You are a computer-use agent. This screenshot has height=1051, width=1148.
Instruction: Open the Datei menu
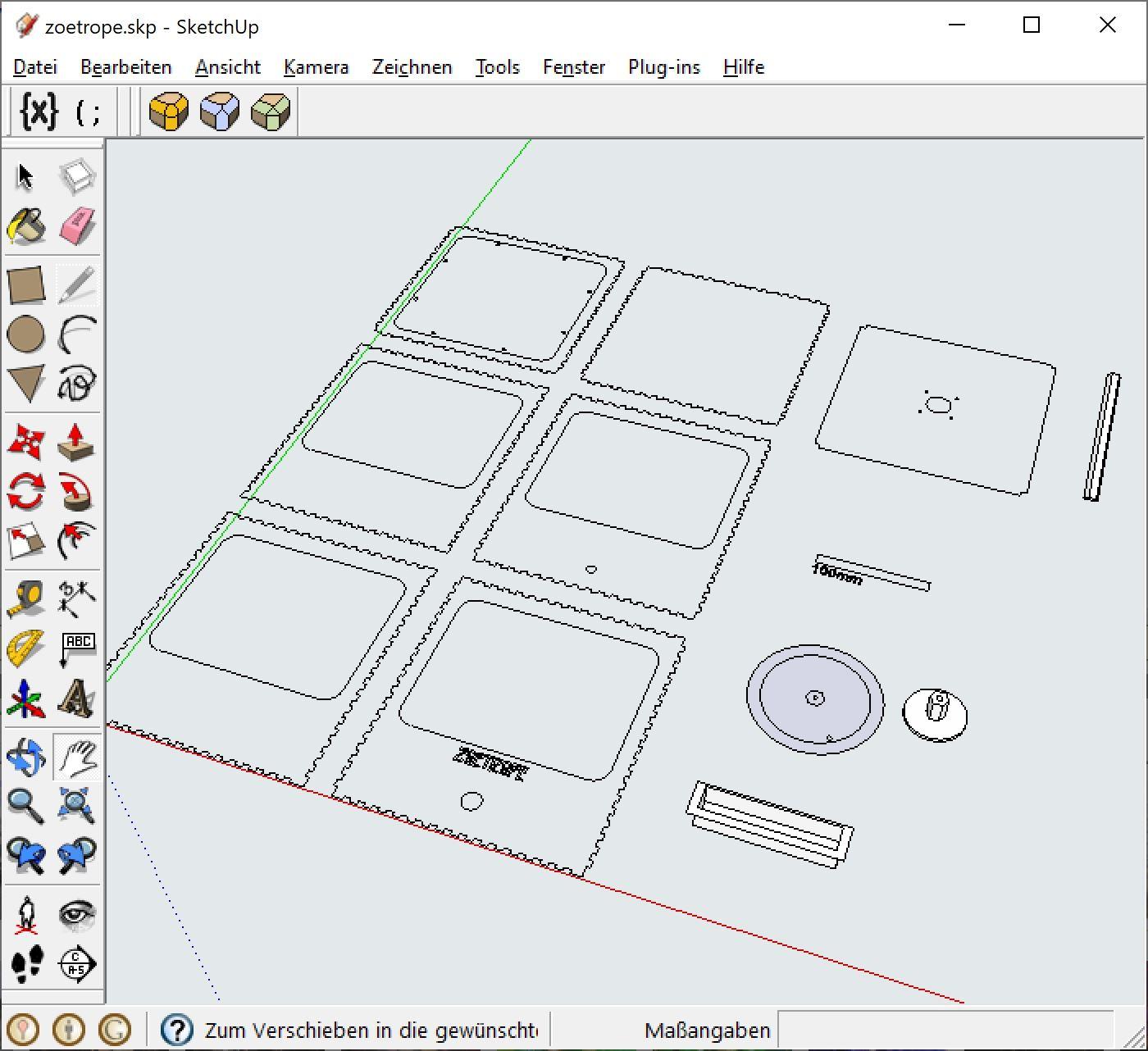35,67
